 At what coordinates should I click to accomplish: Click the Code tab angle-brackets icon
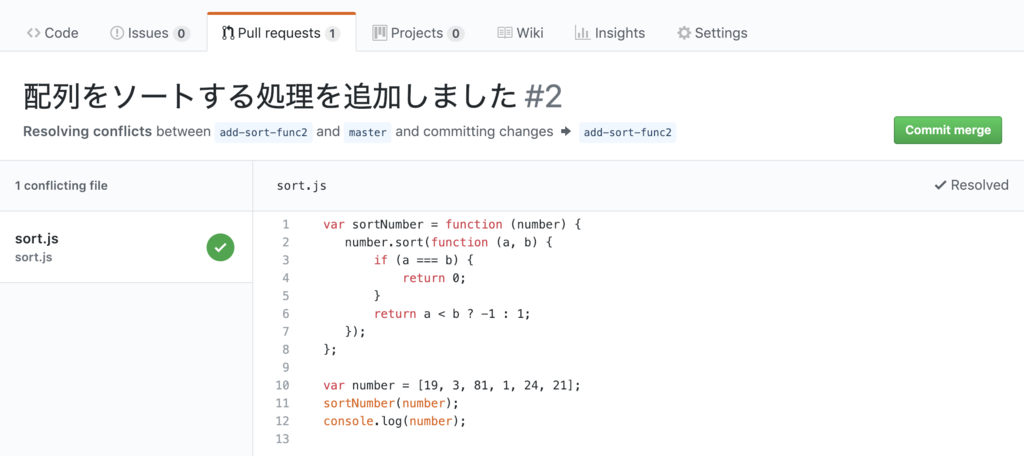[x=33, y=33]
